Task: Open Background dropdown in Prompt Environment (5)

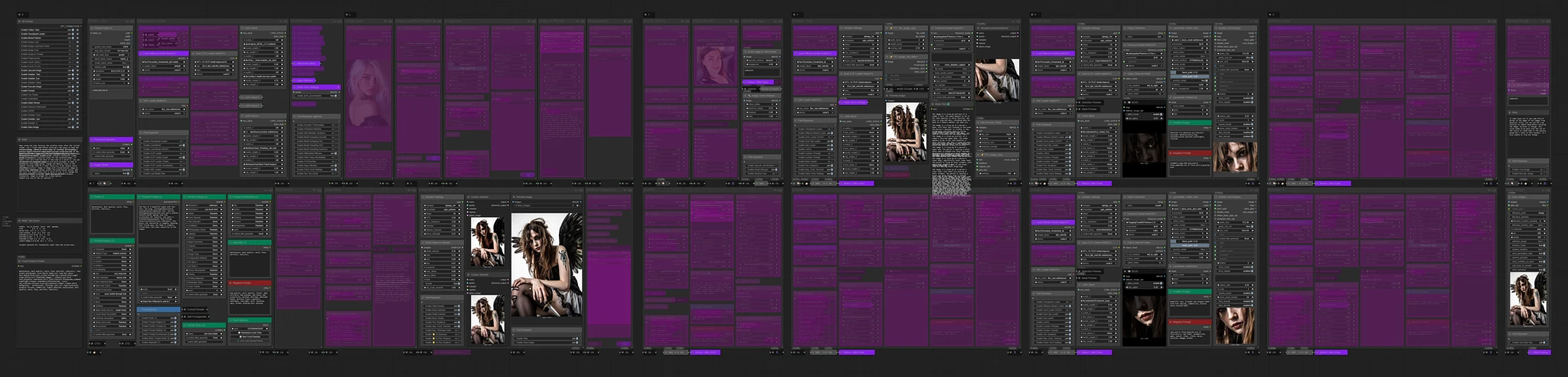Action: (250, 225)
